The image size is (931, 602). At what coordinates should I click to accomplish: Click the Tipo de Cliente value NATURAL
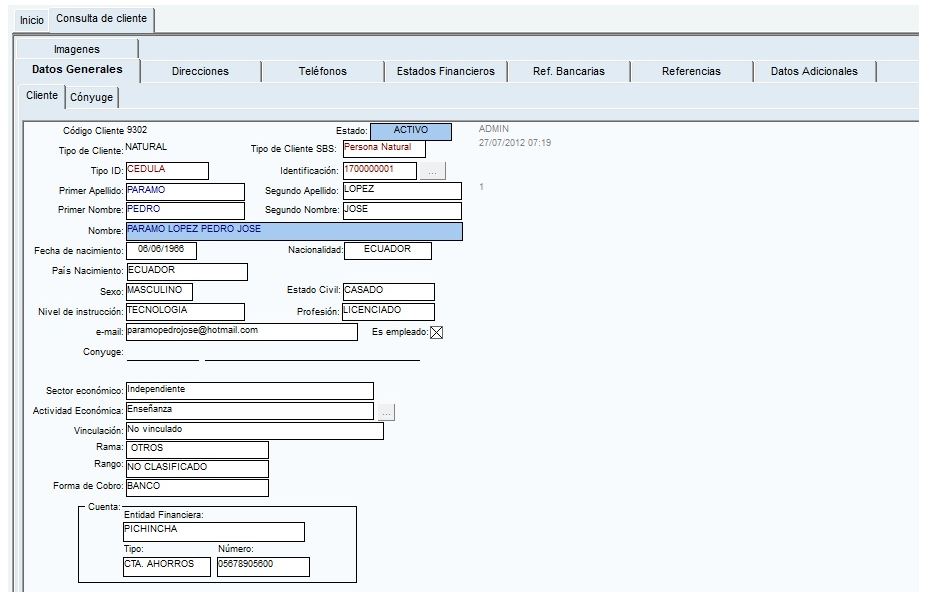[147, 147]
